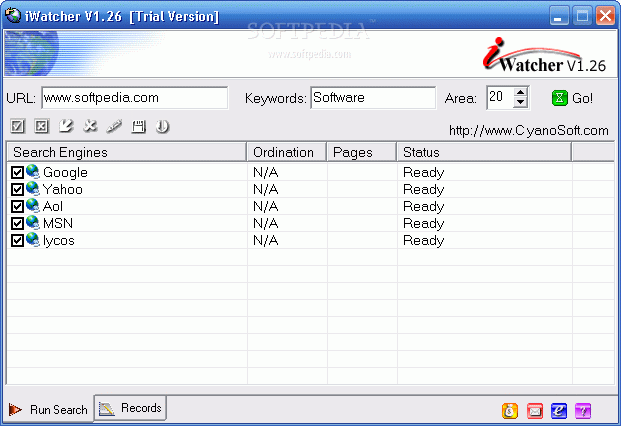Sort by the Search Engines column header
621x426 pixels.
[127, 152]
